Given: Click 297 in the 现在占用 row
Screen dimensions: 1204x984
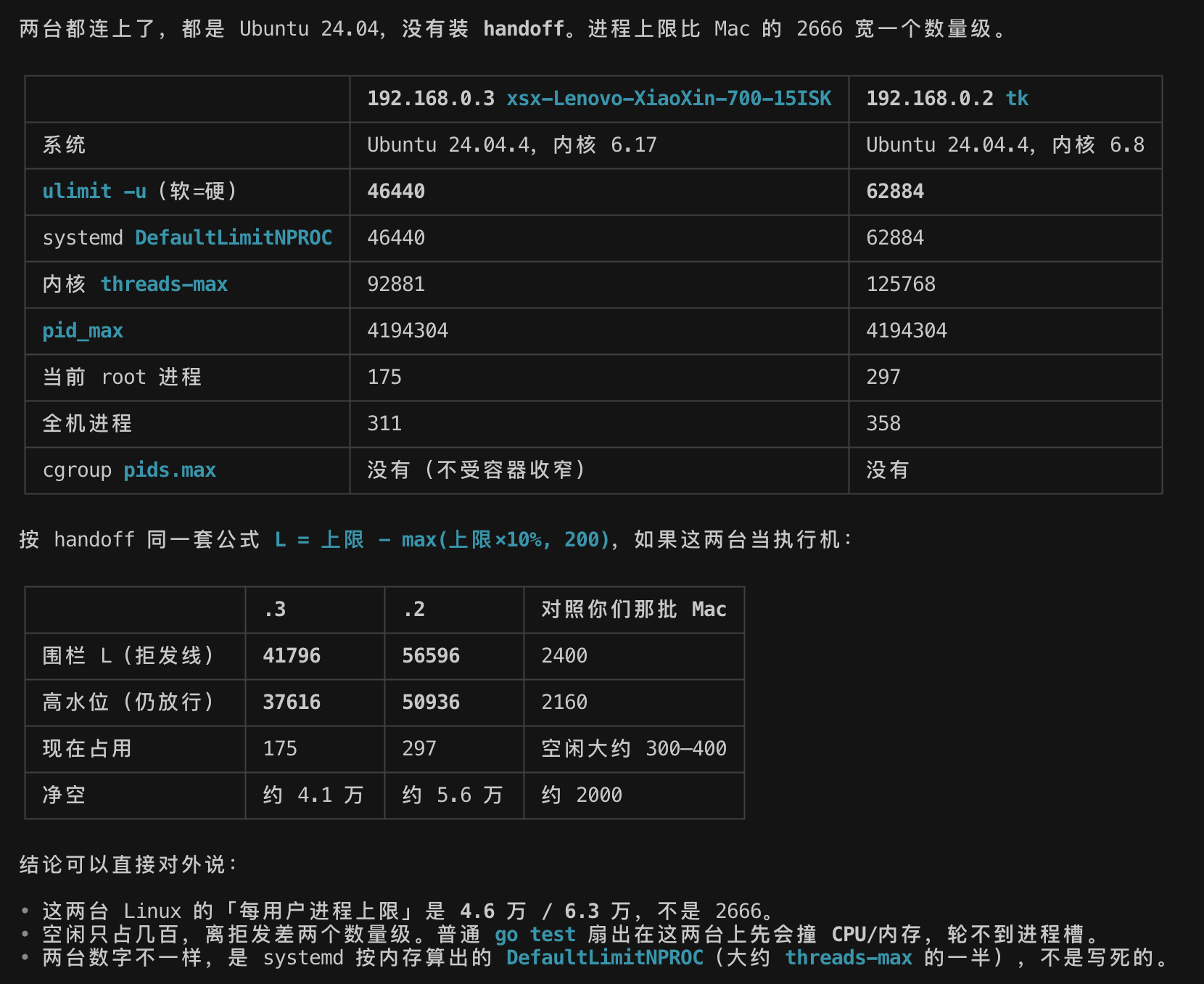Looking at the screenshot, I should point(419,749).
